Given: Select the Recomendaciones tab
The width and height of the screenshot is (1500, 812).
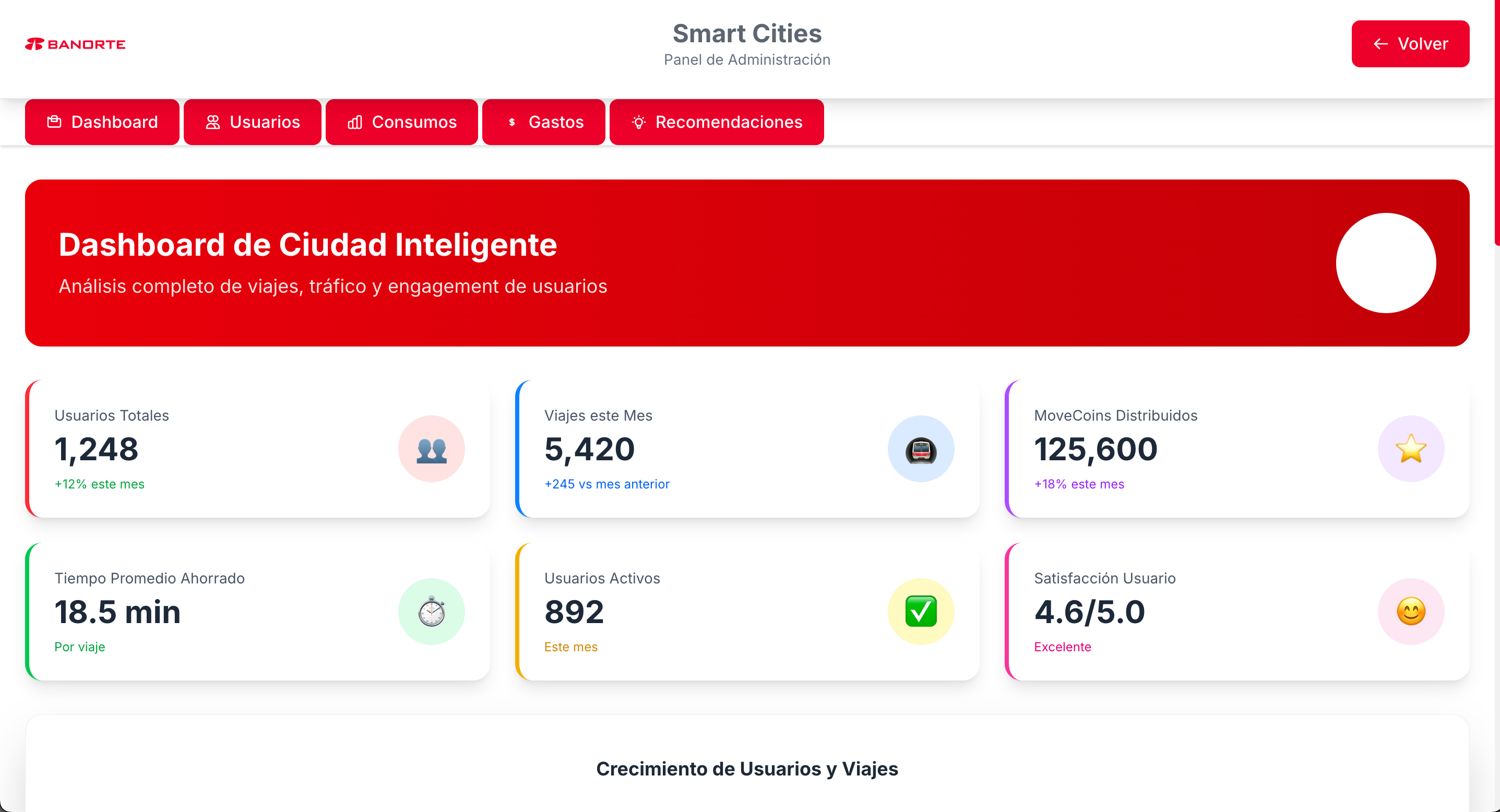Looking at the screenshot, I should pyautogui.click(x=716, y=122).
